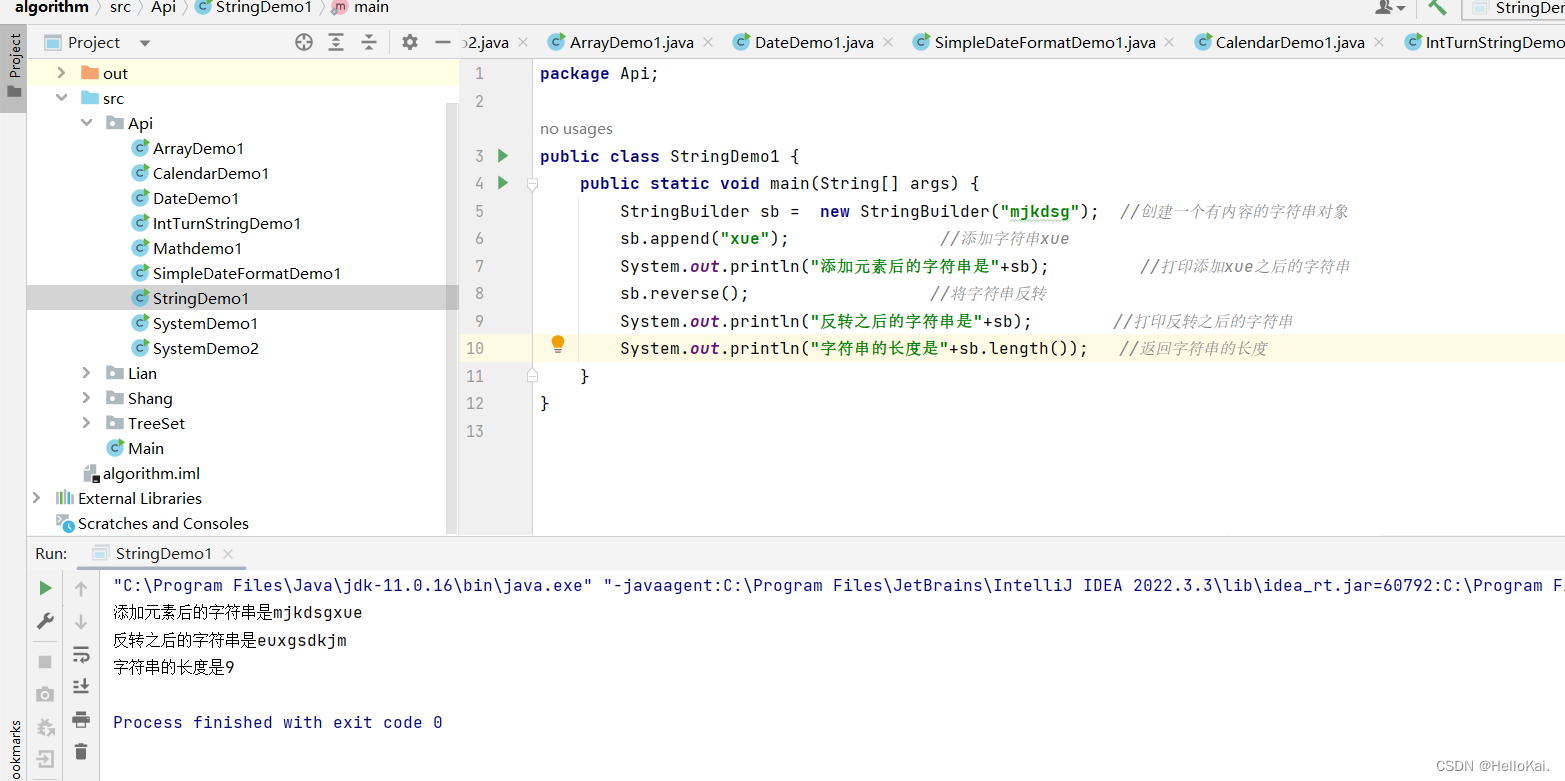Viewport: 1565px width, 781px height.
Task: Click the attach debugger bug icon
Action: tap(45, 727)
